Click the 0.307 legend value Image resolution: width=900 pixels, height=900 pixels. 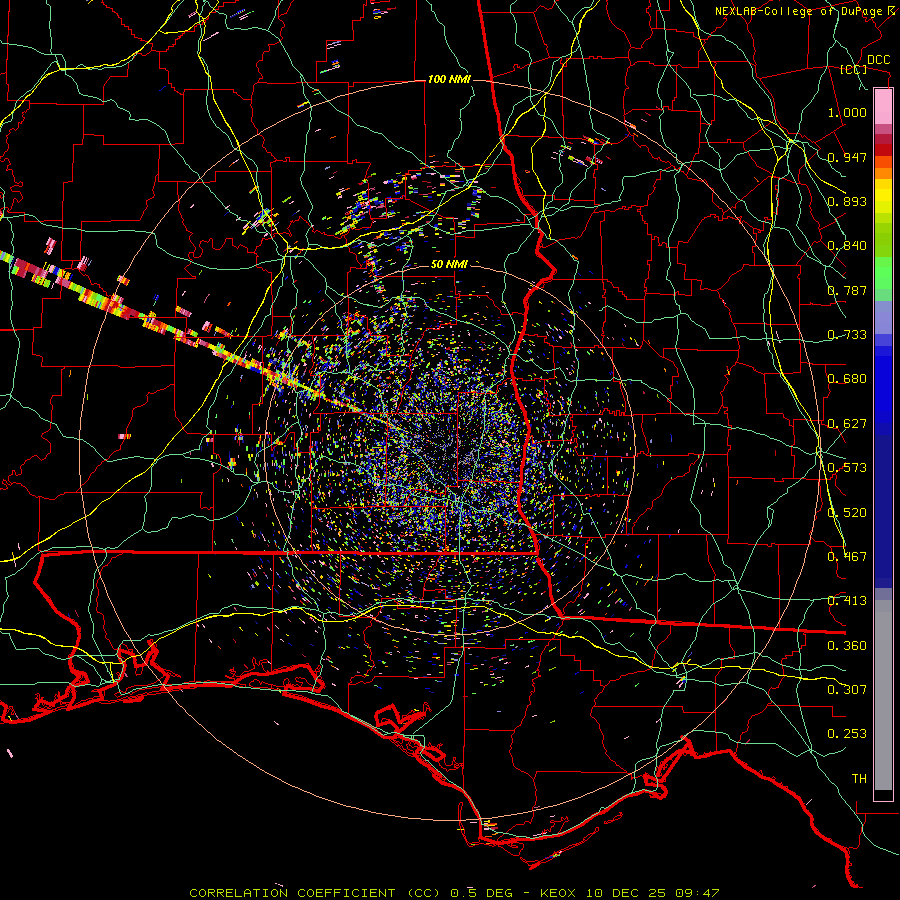847,690
